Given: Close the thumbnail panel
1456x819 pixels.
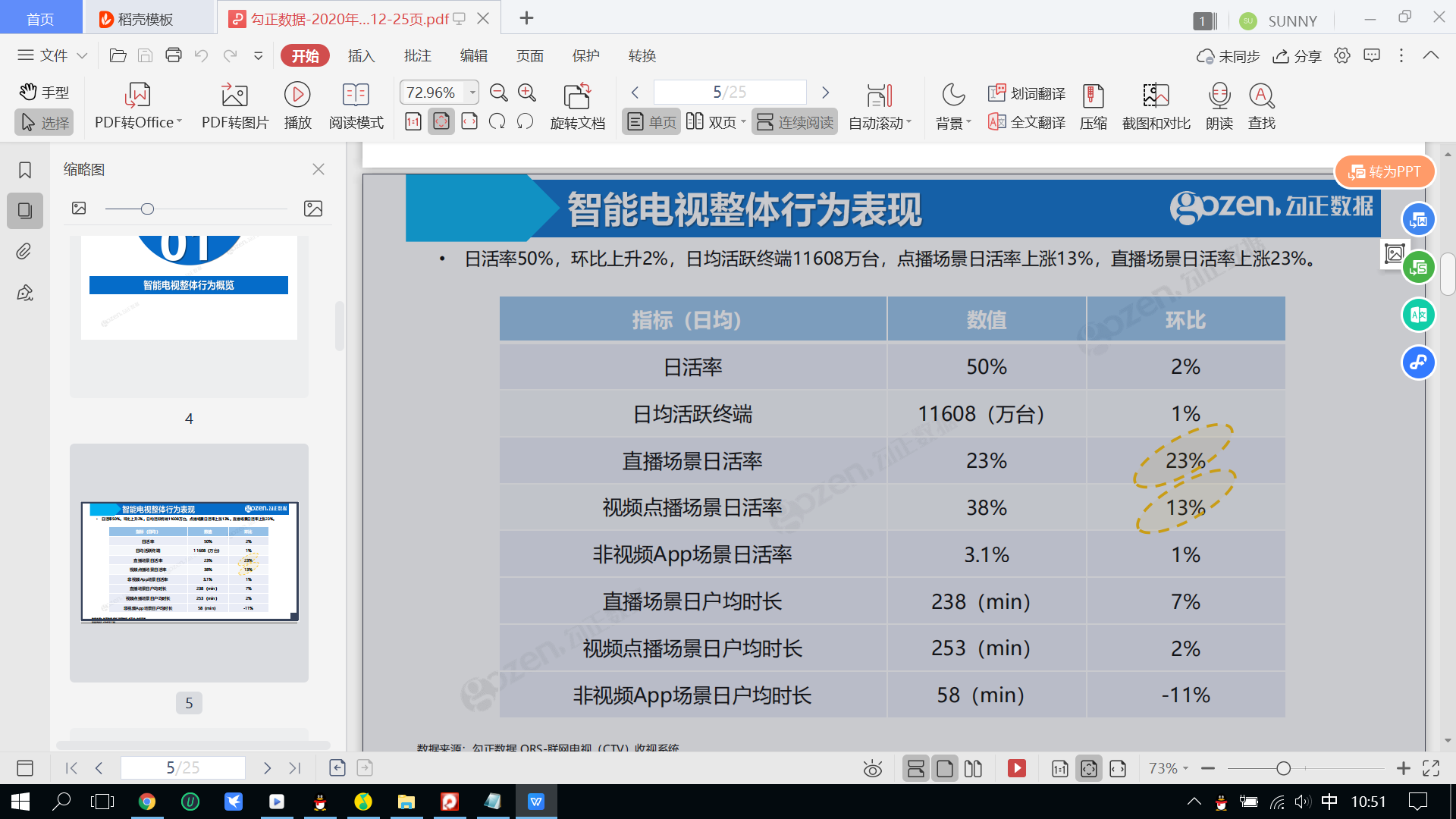Looking at the screenshot, I should [318, 169].
